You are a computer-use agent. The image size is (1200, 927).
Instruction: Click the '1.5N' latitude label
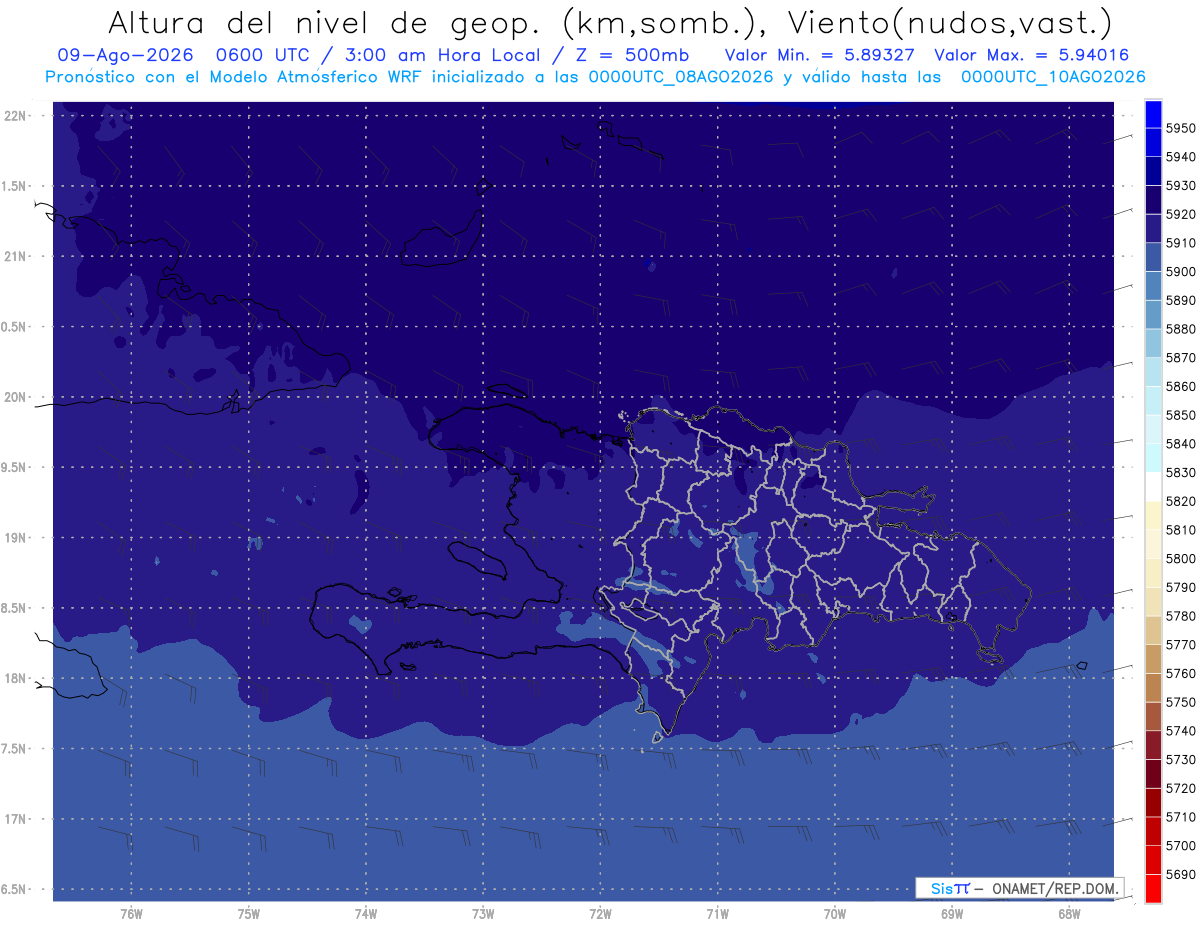13,186
